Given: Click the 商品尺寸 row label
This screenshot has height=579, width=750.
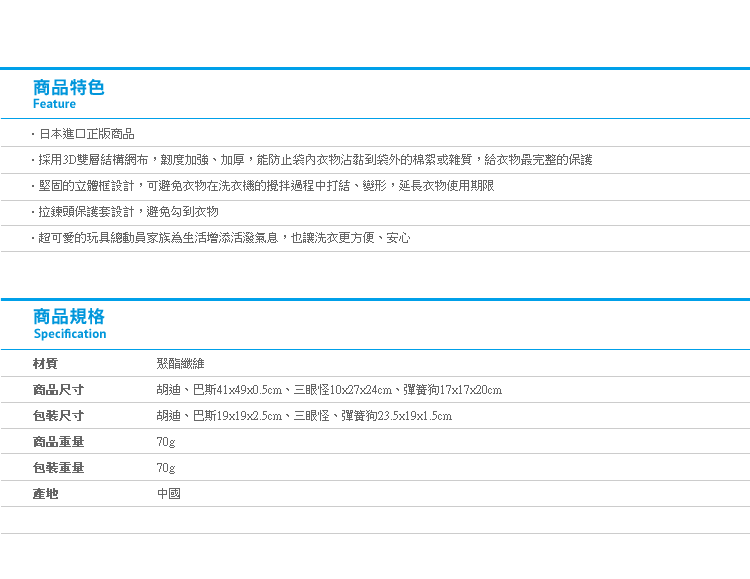Looking at the screenshot, I should [x=58, y=390].
